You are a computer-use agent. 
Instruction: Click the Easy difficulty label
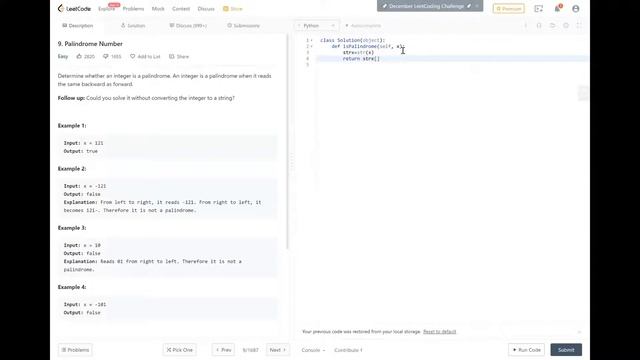click(x=63, y=56)
